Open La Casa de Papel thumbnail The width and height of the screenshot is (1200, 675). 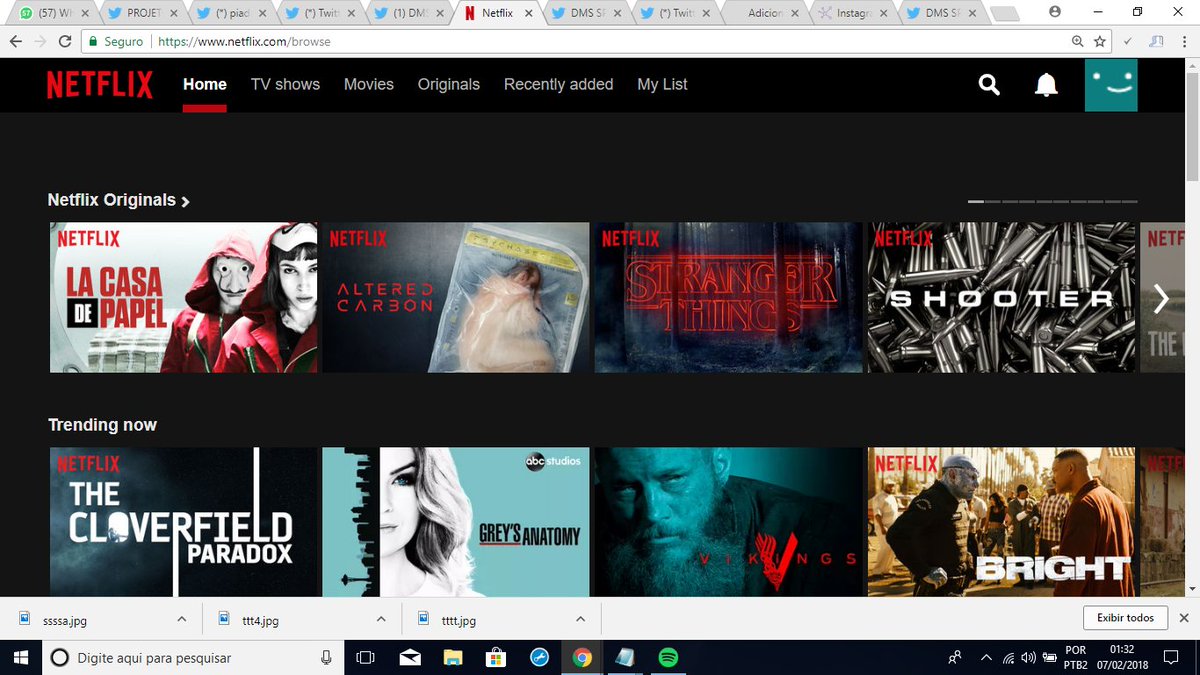point(184,297)
